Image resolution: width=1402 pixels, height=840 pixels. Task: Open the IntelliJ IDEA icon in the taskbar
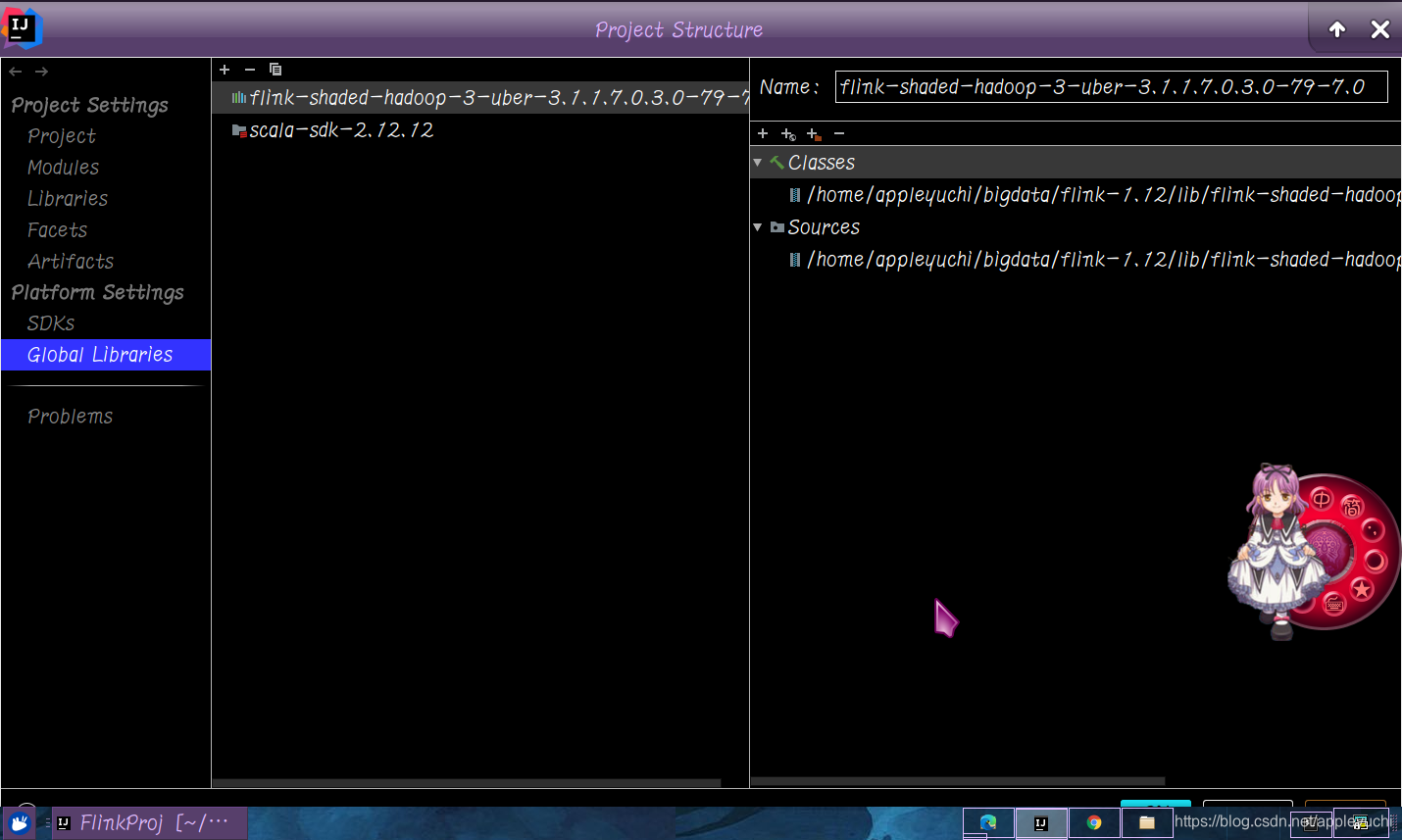(x=1041, y=822)
